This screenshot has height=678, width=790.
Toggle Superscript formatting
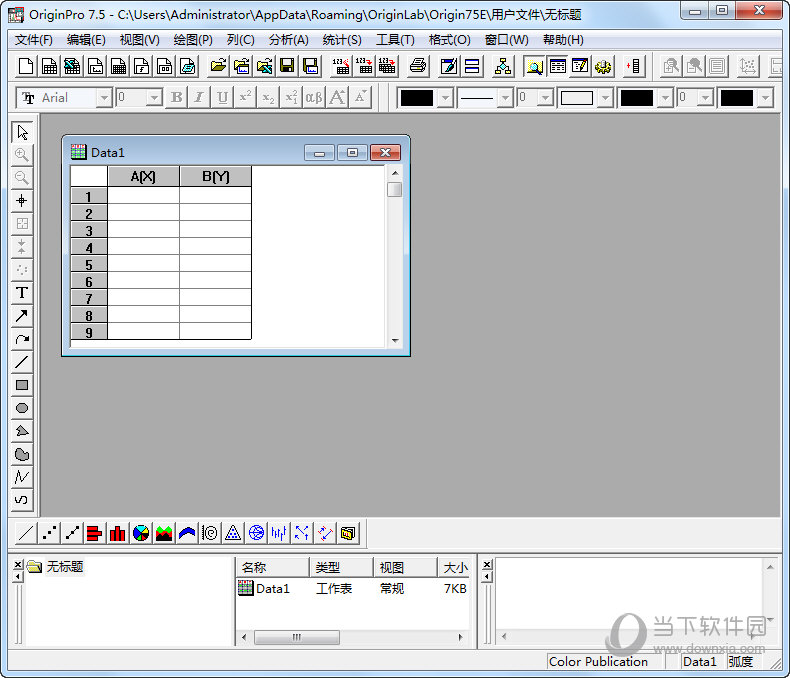245,97
